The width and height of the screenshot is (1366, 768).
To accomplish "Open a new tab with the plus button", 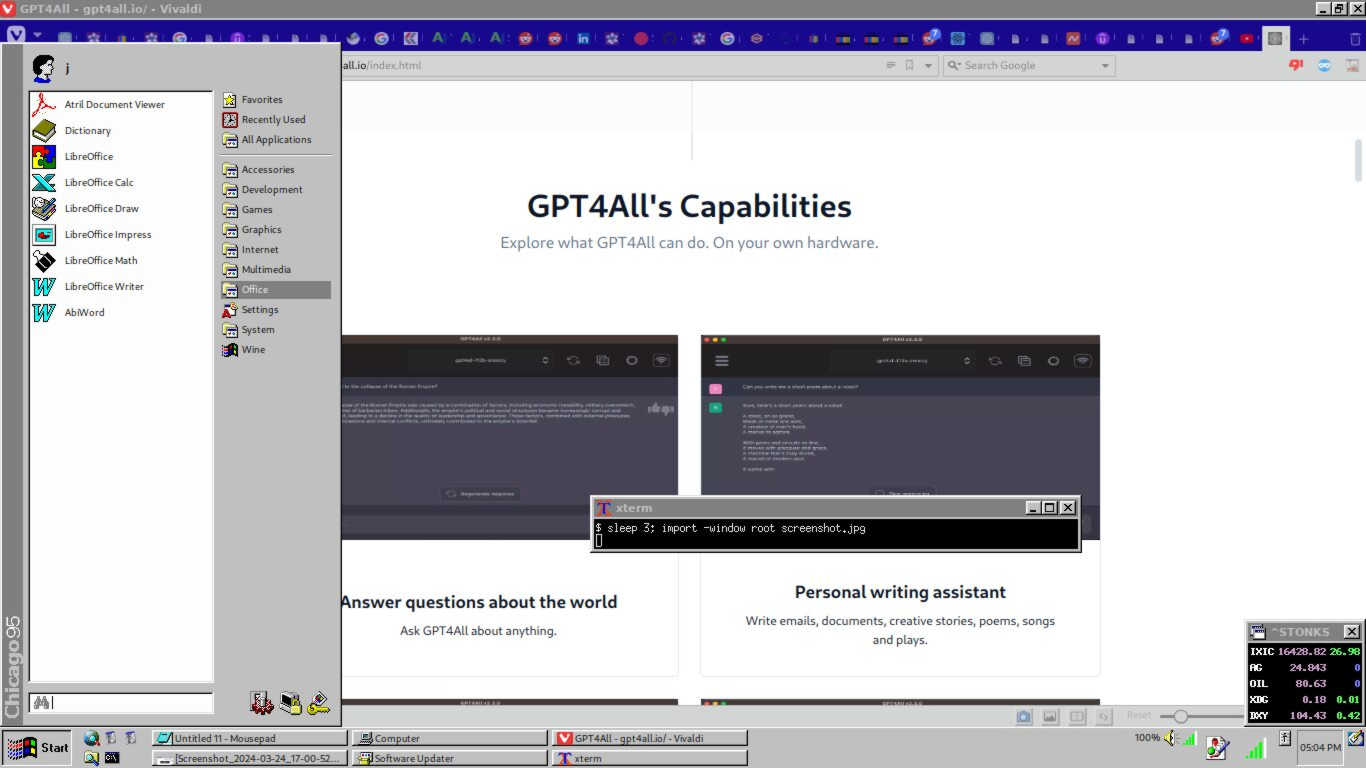I will (x=1303, y=39).
